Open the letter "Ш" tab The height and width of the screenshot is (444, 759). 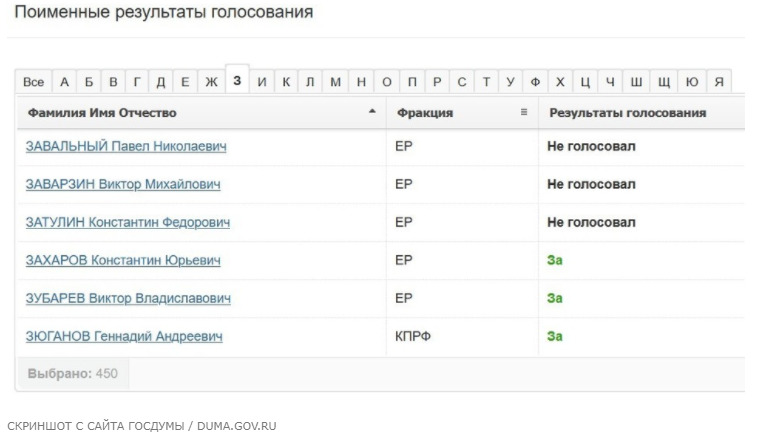(x=636, y=82)
